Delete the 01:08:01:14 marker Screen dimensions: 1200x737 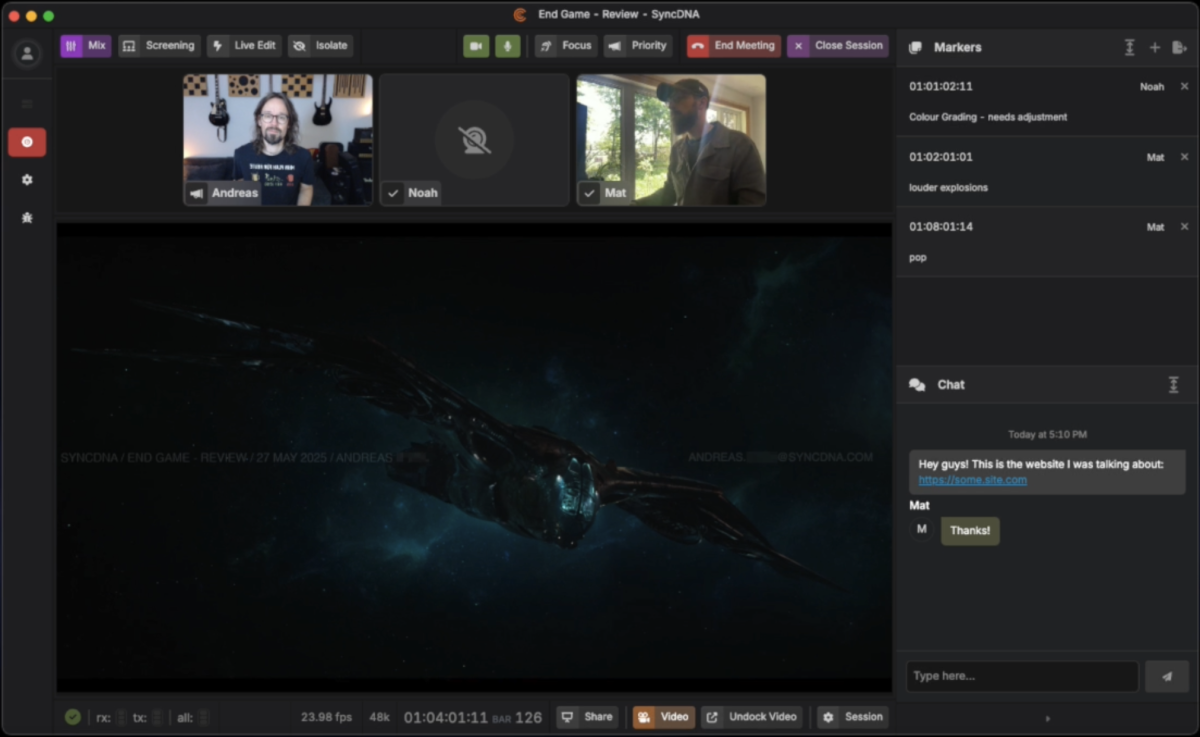[1185, 227]
